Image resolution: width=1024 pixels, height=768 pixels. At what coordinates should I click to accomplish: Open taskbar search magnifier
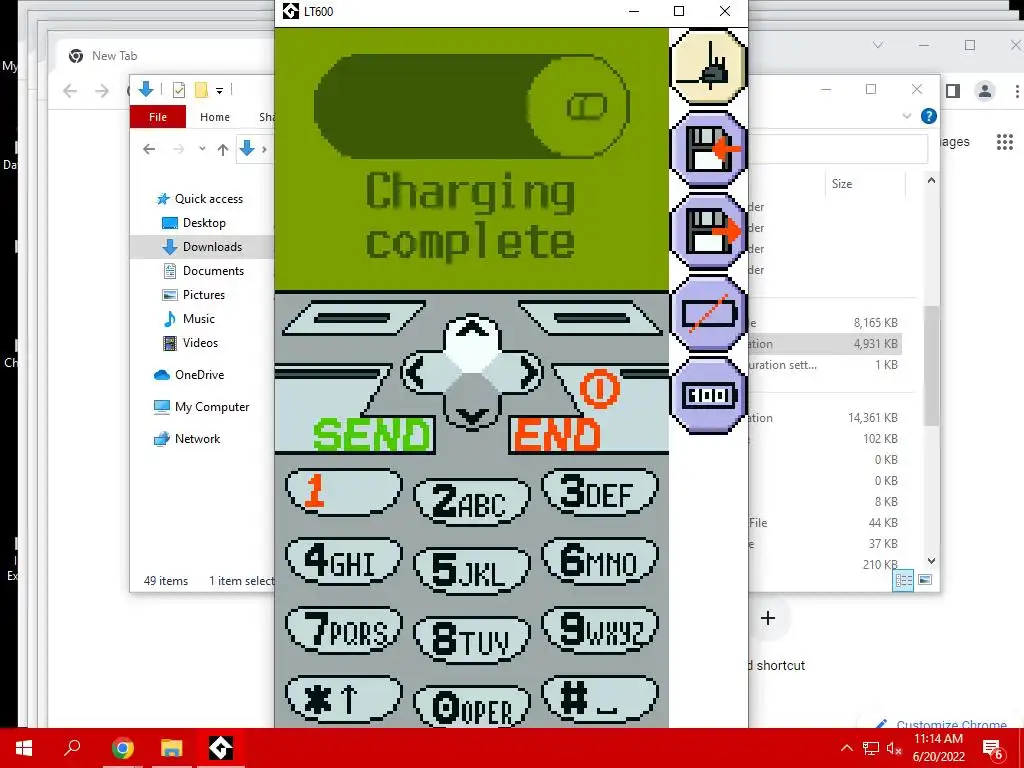[x=72, y=748]
